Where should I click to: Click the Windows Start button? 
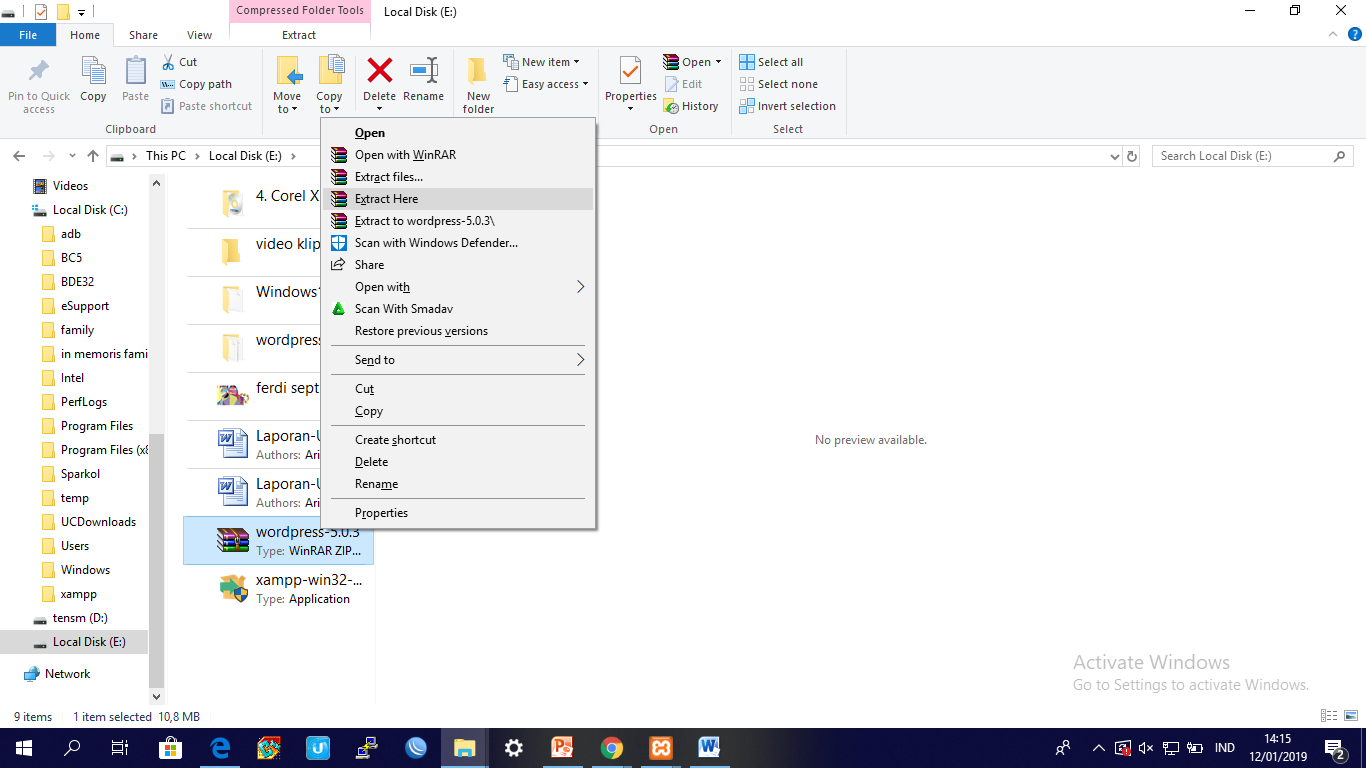pos(23,748)
